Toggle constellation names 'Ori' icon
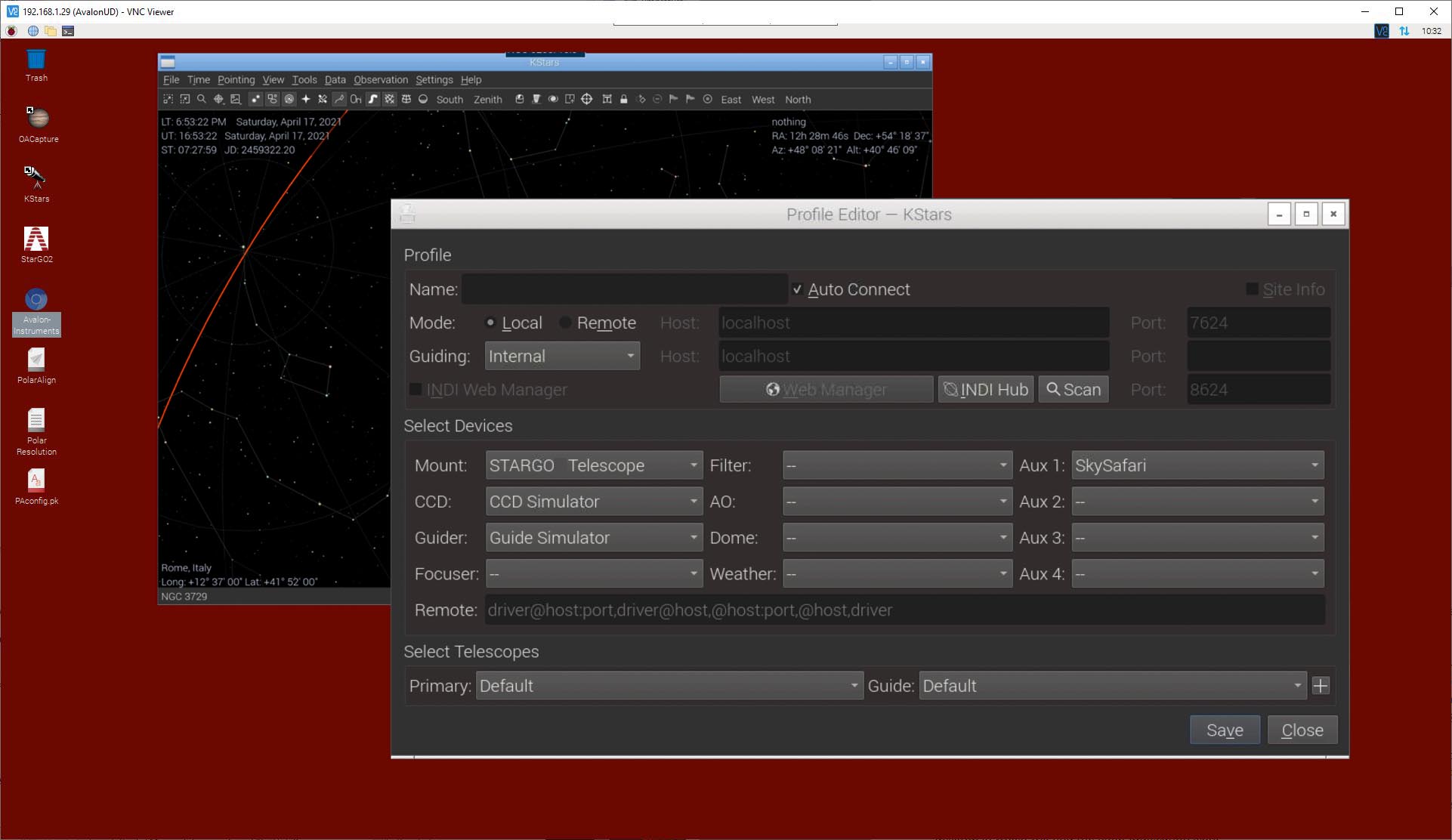Image resolution: width=1452 pixels, height=840 pixels. pos(356,99)
